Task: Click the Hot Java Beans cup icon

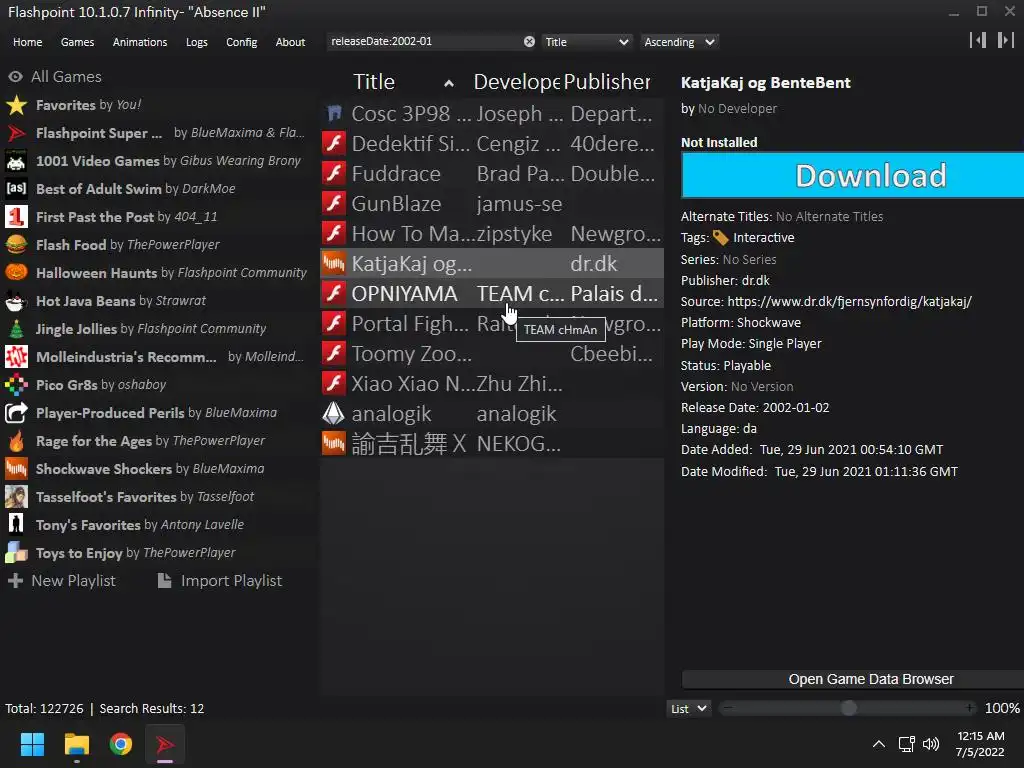Action: tap(16, 301)
